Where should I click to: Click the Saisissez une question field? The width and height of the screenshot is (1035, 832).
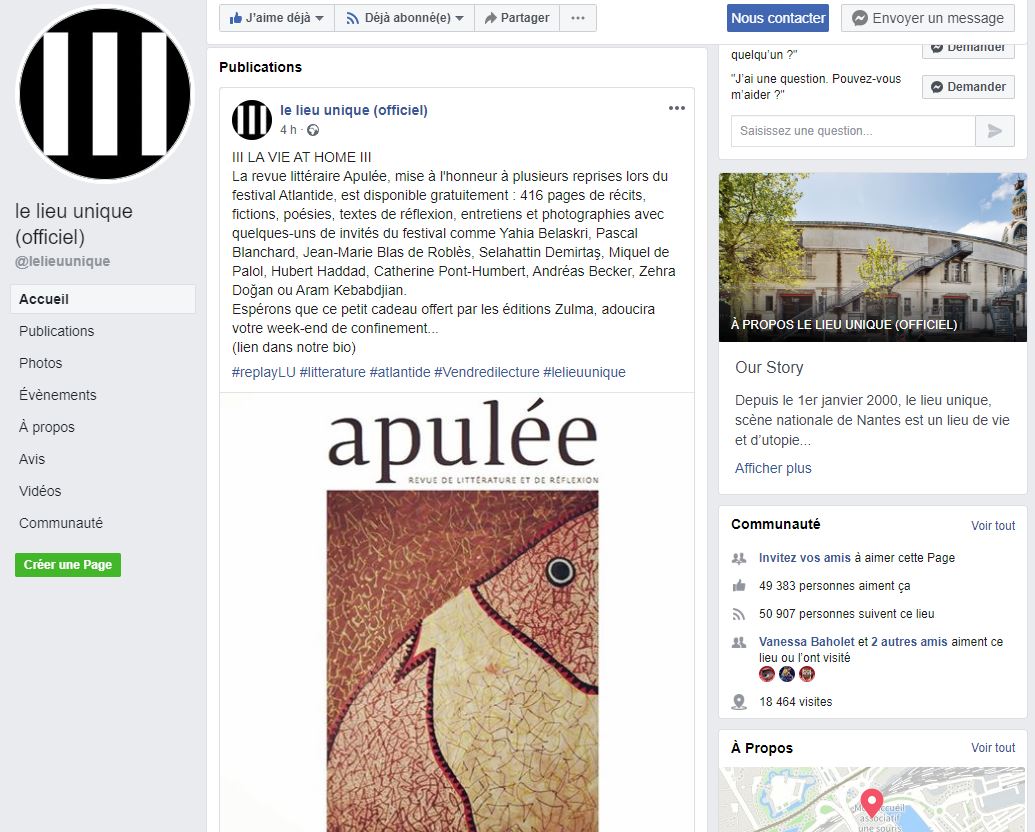tap(853, 131)
